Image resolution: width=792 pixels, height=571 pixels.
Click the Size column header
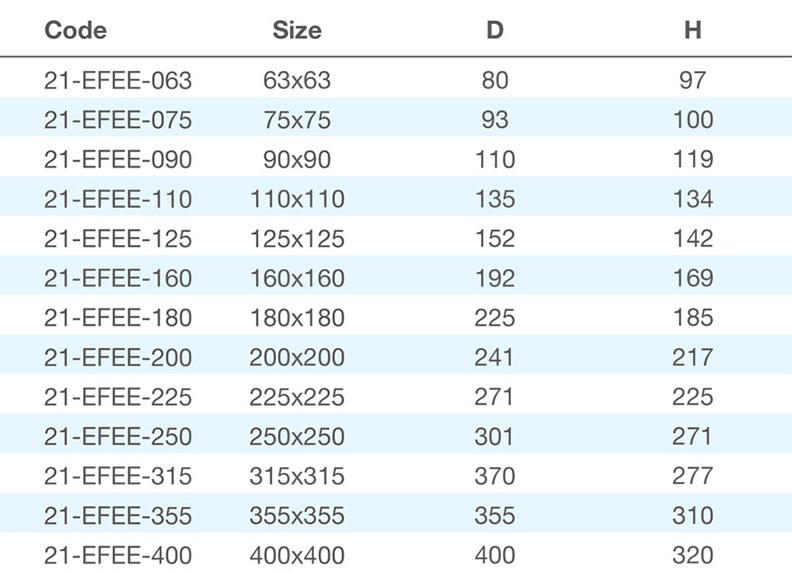[x=297, y=30]
